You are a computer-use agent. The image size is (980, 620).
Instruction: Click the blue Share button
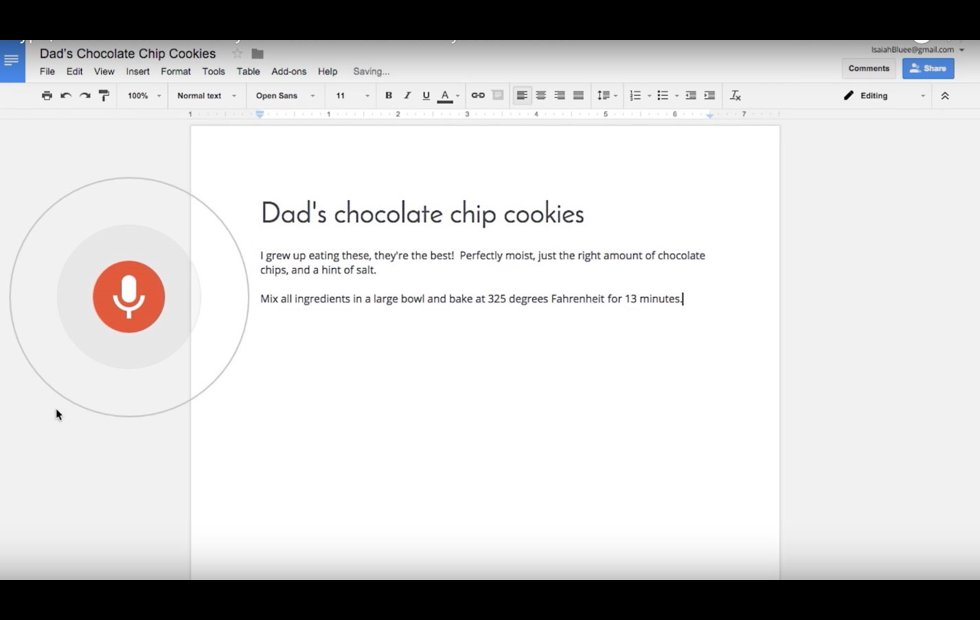927,68
